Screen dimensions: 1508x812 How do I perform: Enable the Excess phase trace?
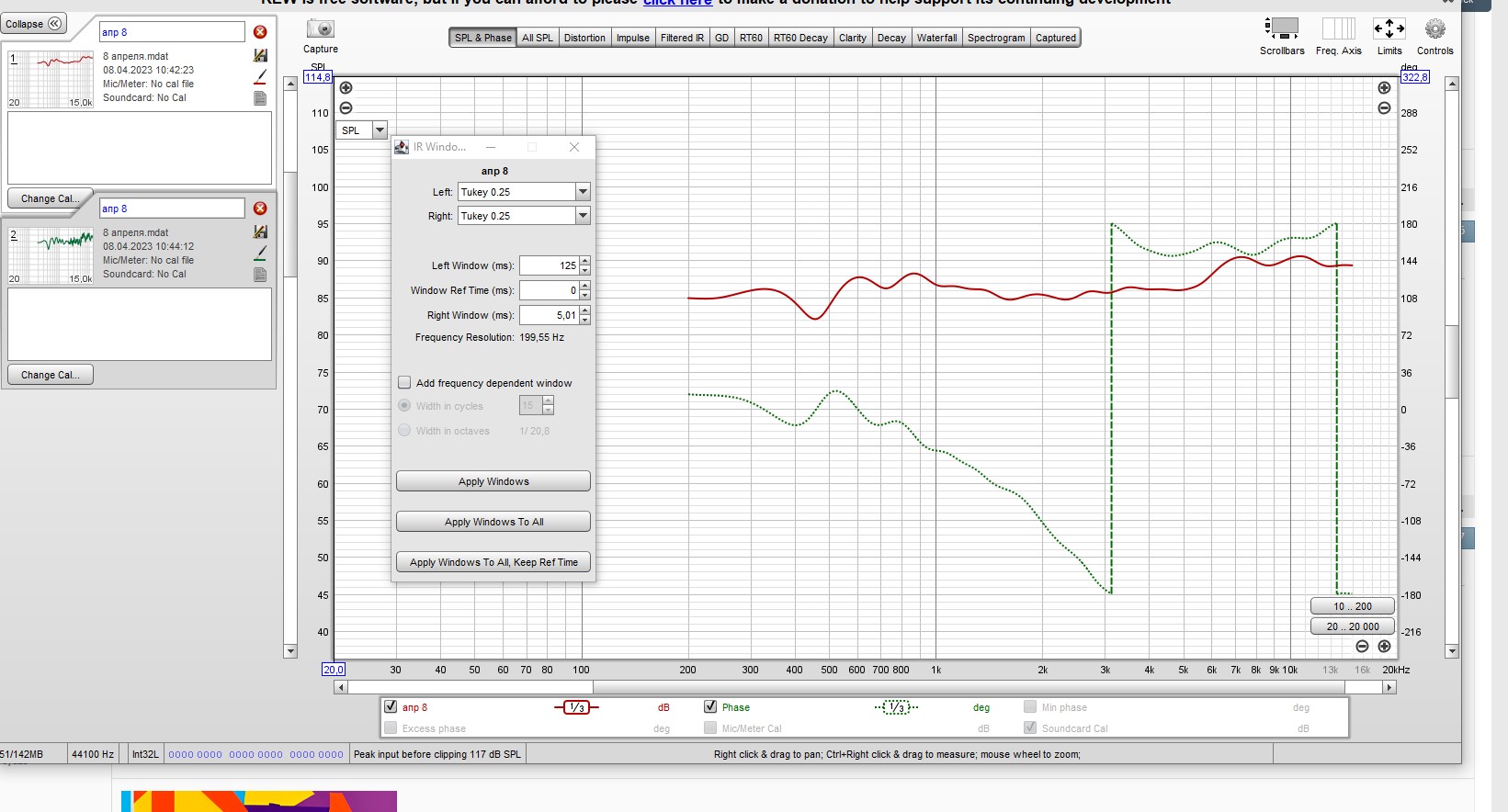391,727
